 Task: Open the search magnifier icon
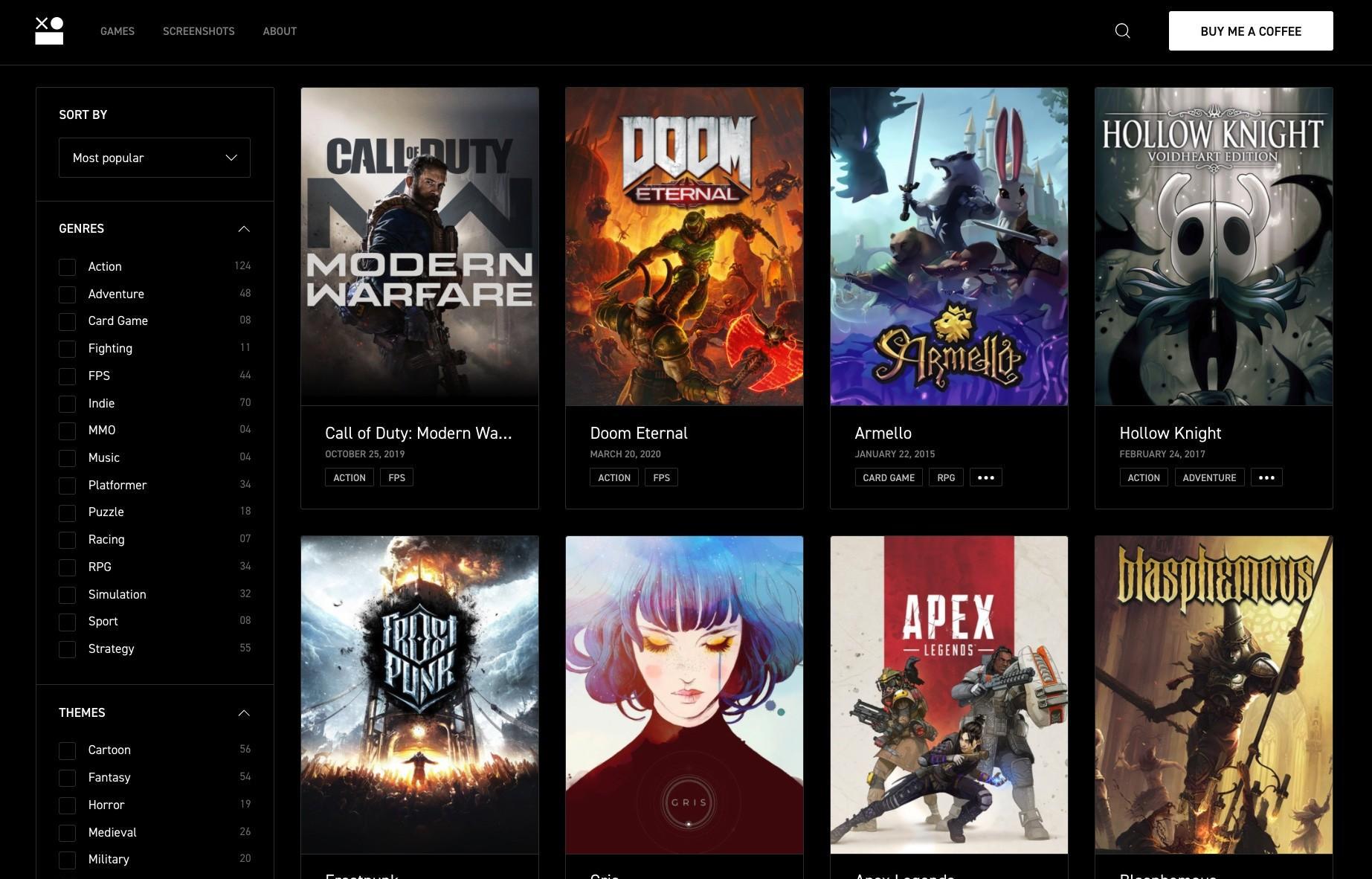click(1123, 30)
